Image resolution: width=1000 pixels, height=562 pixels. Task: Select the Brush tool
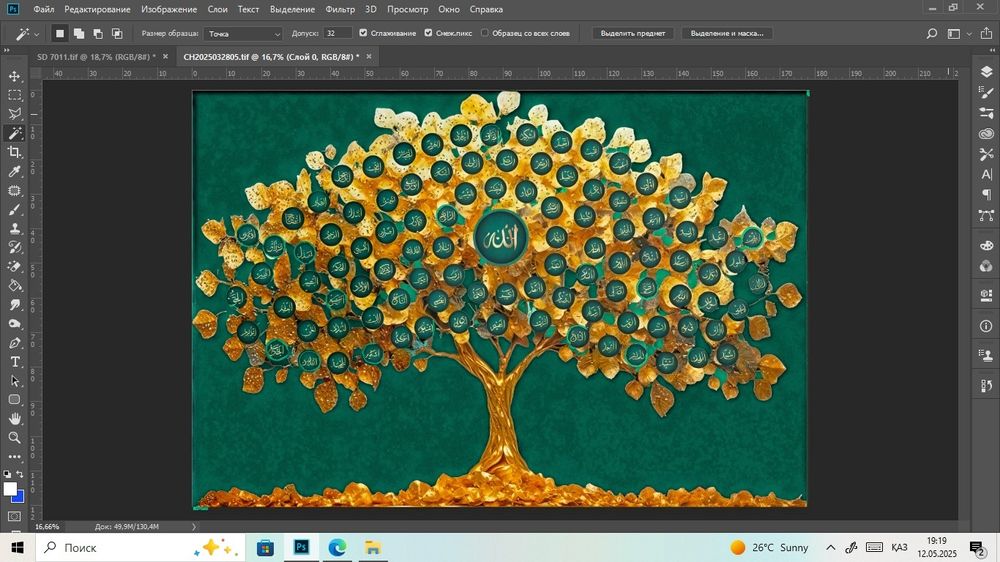click(14, 209)
